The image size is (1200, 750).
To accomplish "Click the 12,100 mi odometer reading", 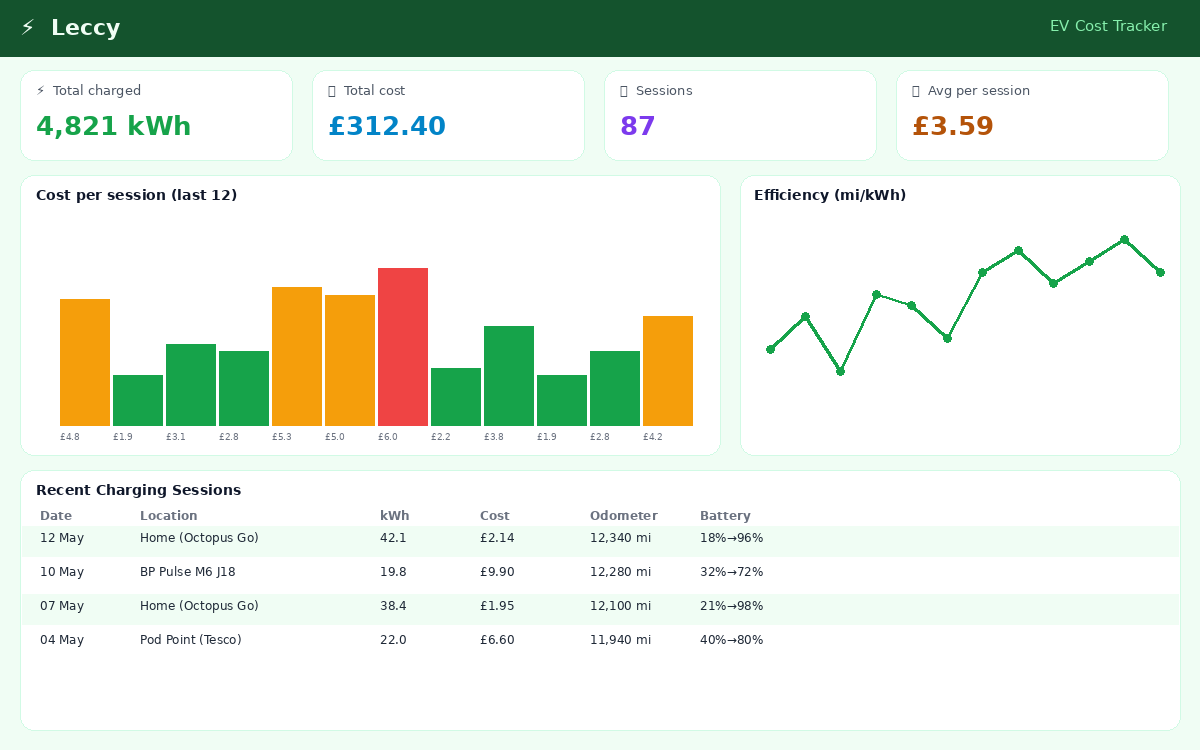I will [x=620, y=606].
